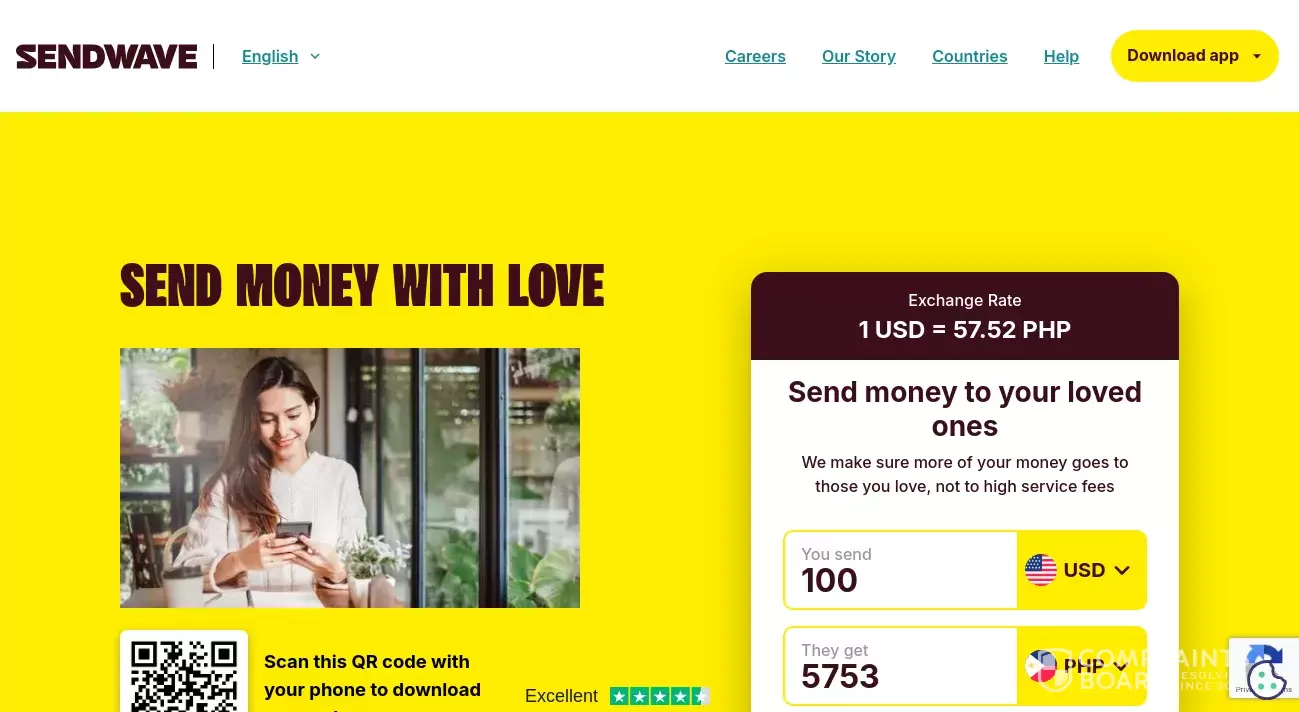Click the Download app button
Screen dimensions: 1299x712
click(1195, 56)
